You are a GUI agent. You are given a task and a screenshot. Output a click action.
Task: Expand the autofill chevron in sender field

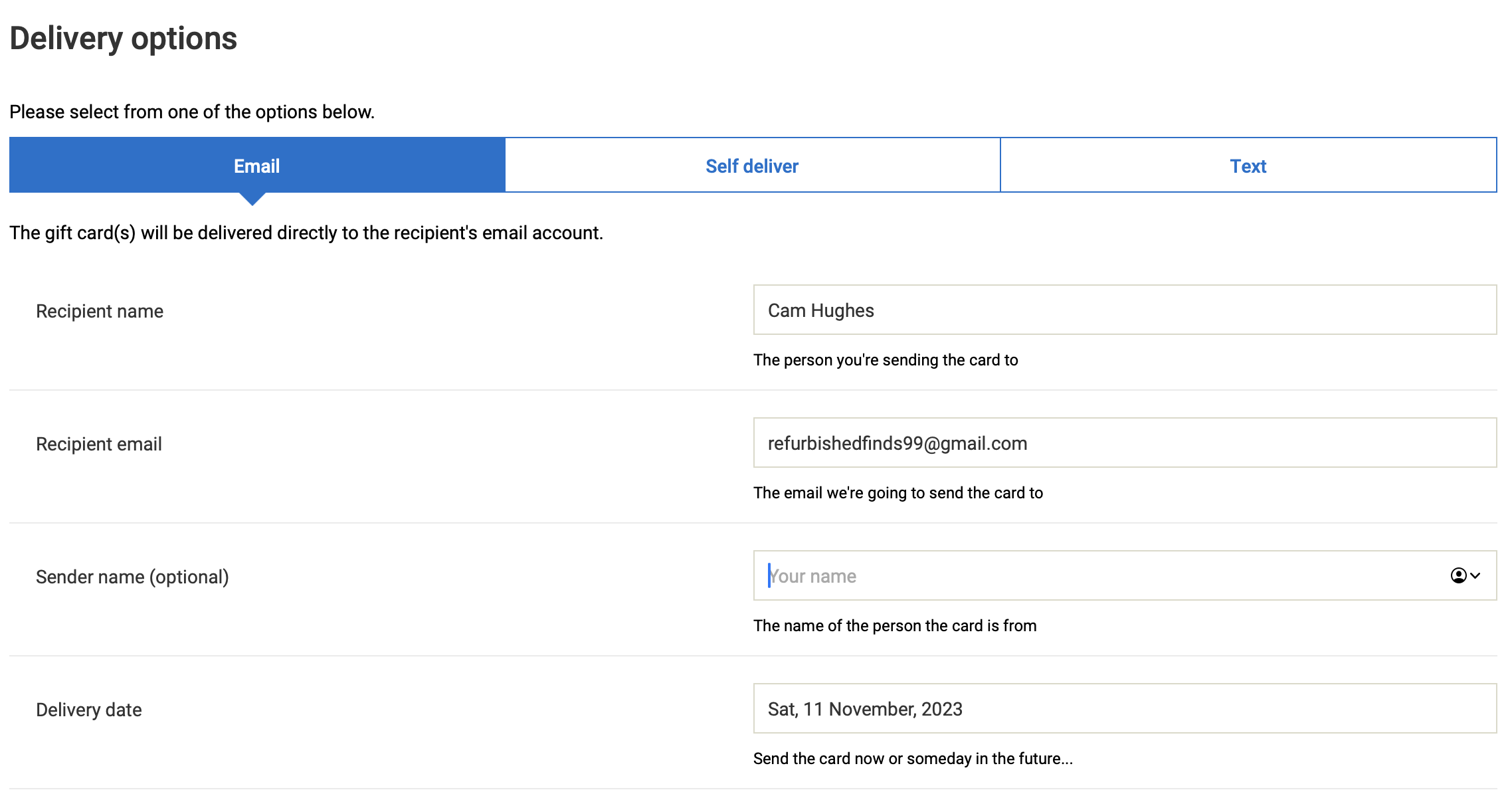click(x=1475, y=575)
